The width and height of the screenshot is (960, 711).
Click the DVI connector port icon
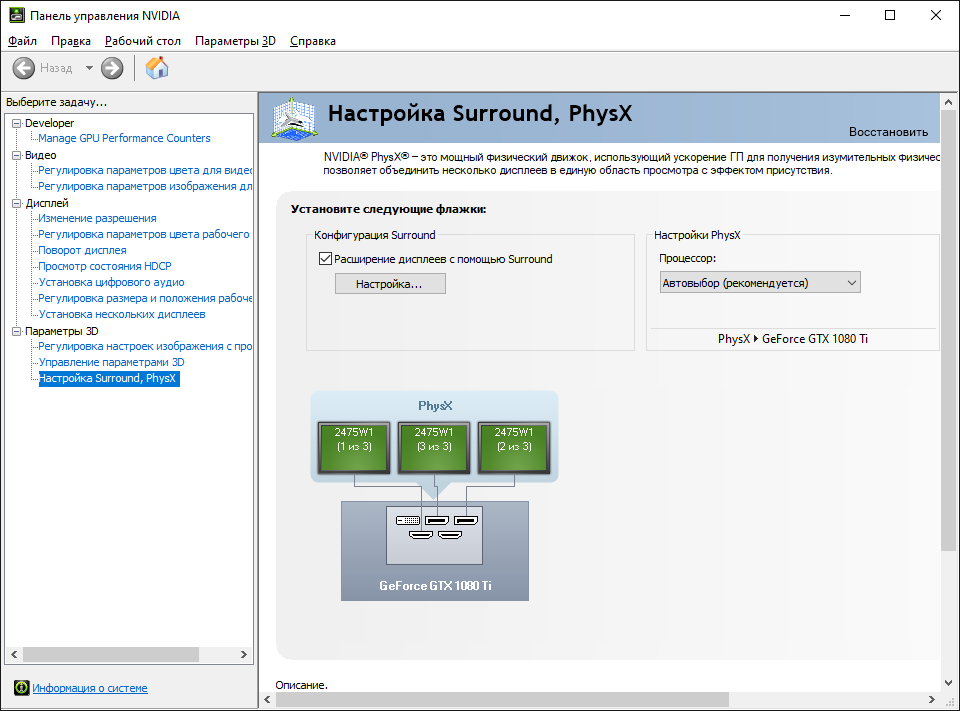(x=408, y=521)
